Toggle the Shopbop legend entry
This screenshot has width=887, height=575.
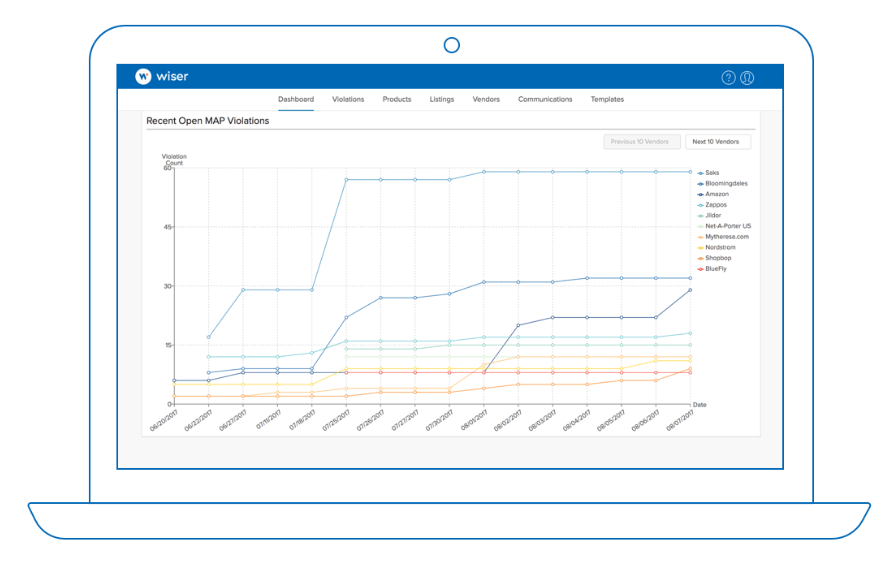click(714, 258)
